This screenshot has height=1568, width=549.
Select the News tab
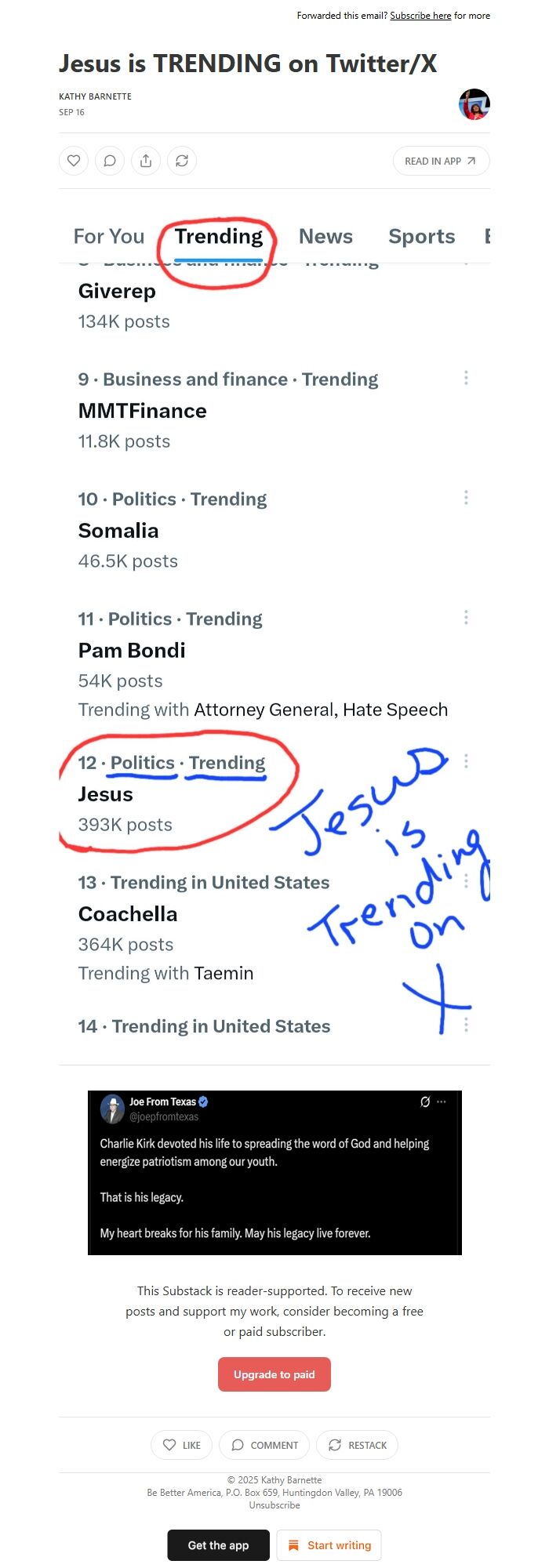pyautogui.click(x=325, y=236)
